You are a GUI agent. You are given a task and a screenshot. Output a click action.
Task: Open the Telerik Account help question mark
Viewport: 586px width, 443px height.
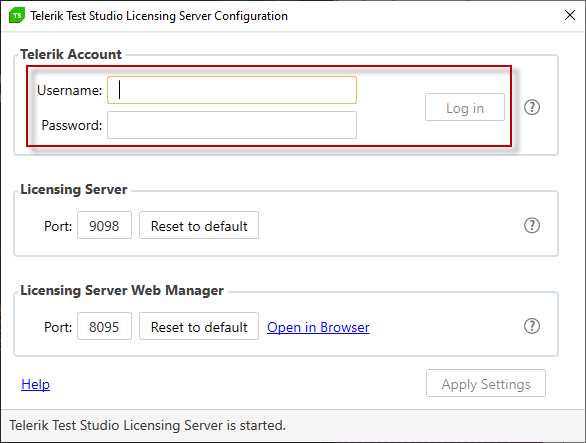531,107
